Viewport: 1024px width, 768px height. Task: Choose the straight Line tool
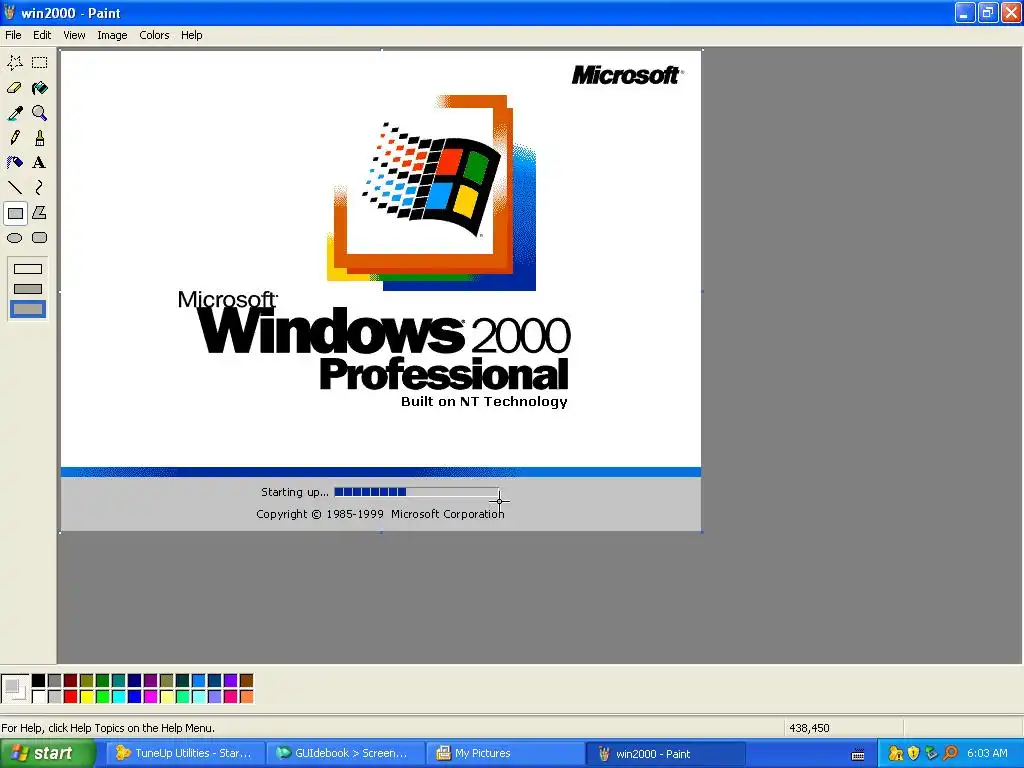point(15,188)
